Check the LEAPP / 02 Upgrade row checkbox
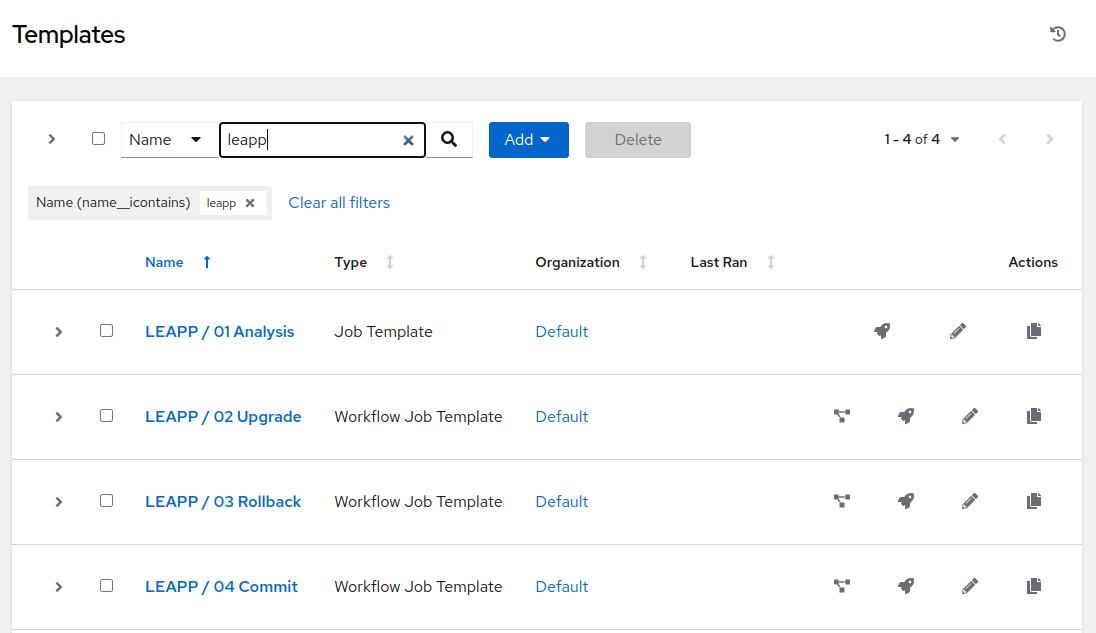Screen dimensions: 1096x633 point(106,416)
